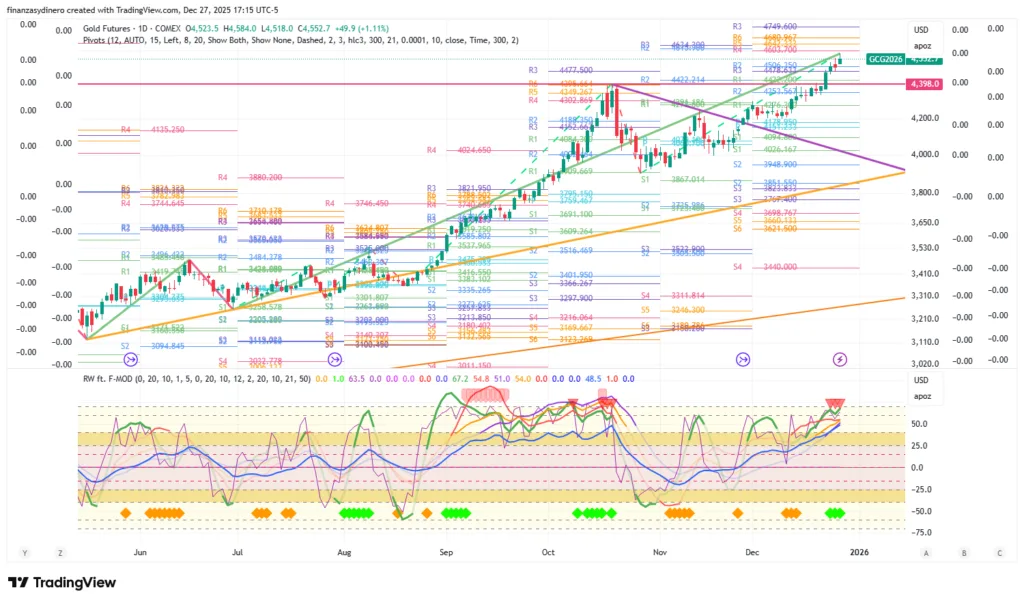Click the pink 4,398.0 price label
1024x603 pixels.
point(925,84)
